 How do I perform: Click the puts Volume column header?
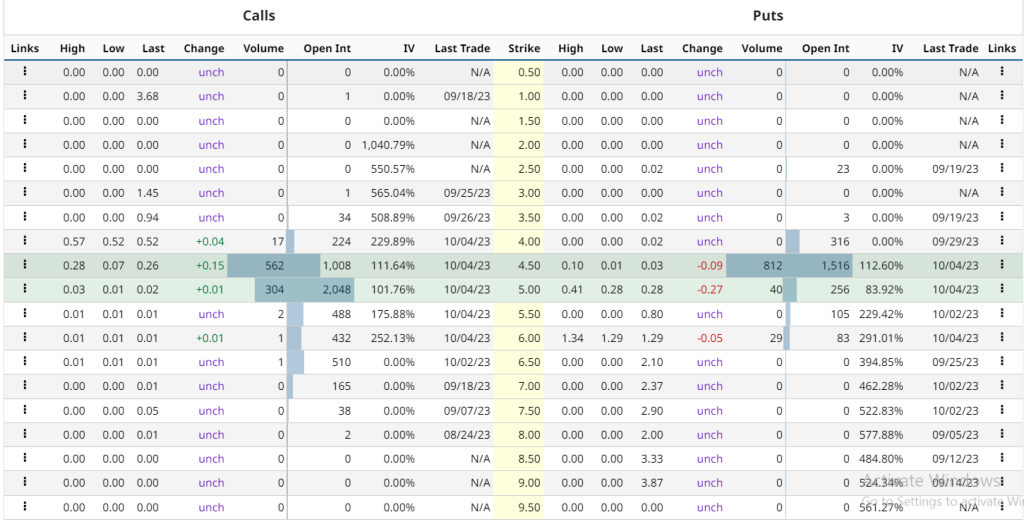(x=761, y=48)
